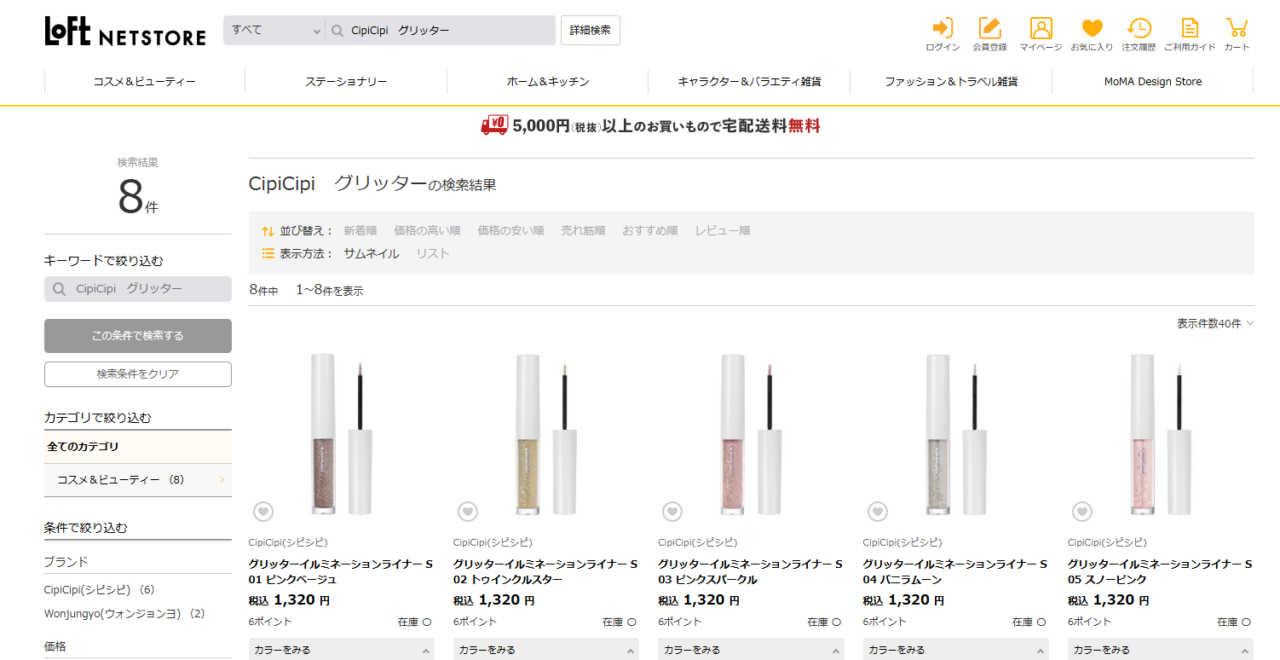Toggle favorite on S02 Twinkle Star liner

click(x=468, y=512)
